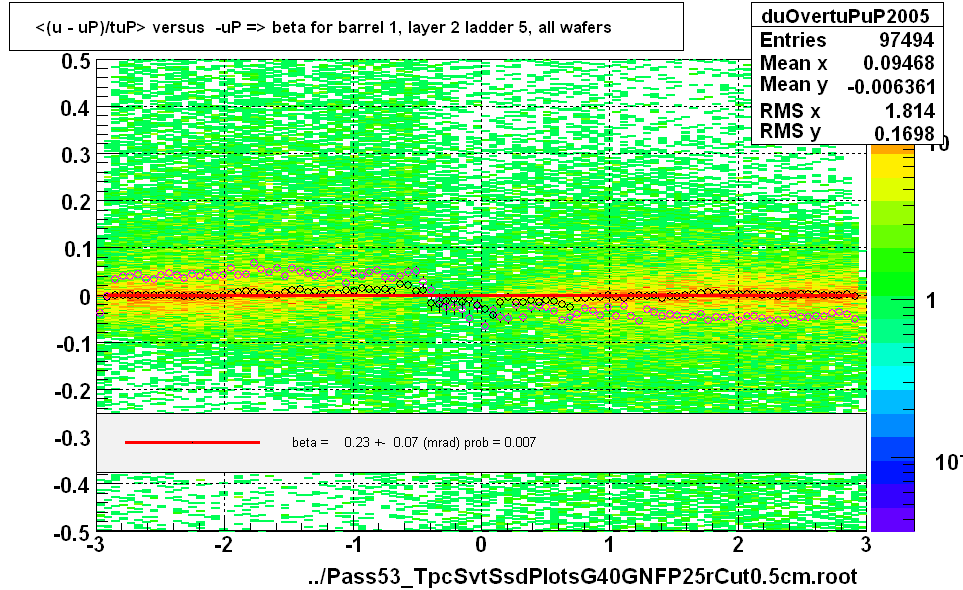Click the violet bottom of color palette
This screenshot has width=963, height=590.
892,519
